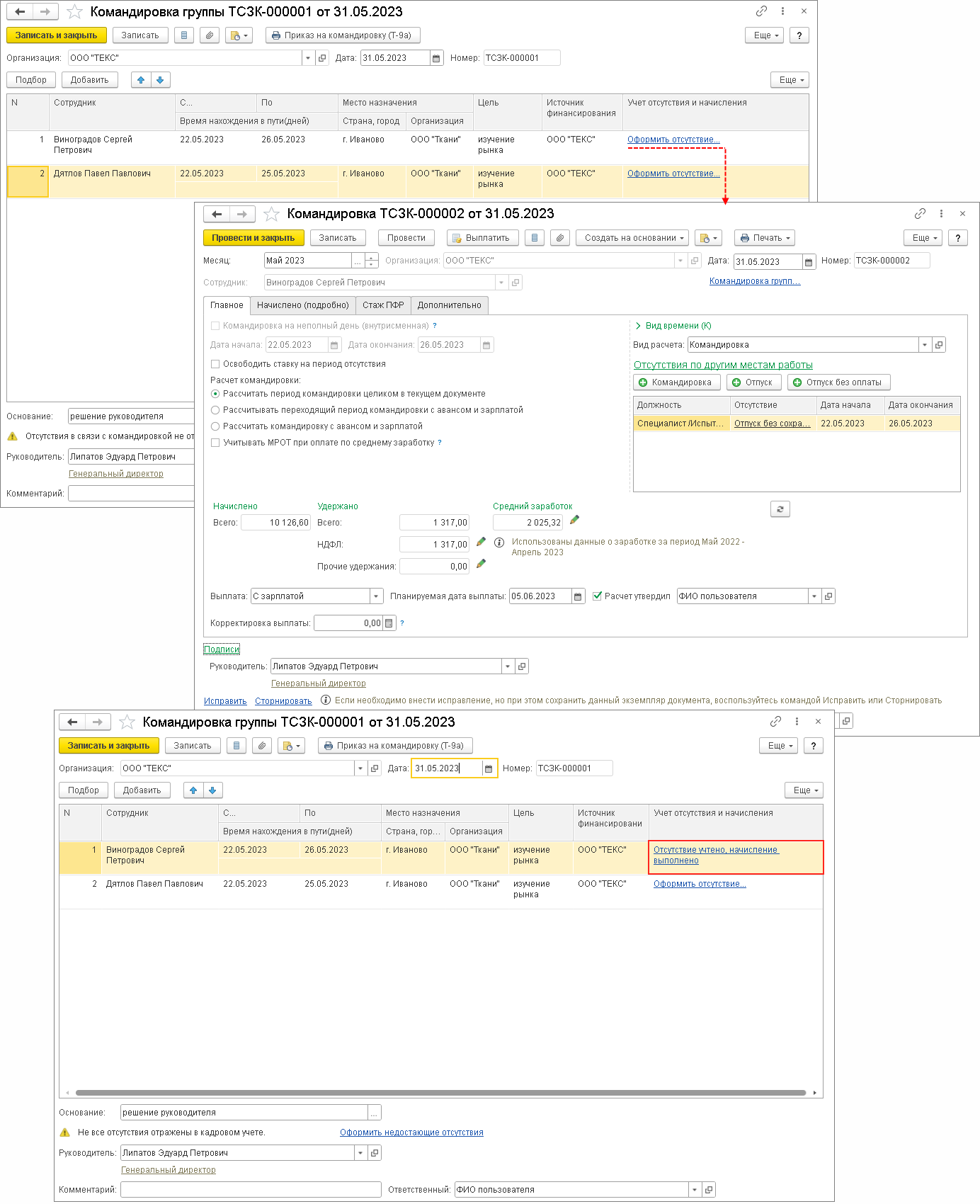Edit НДФЛ amount with pencil icon
Screen dimensions: 980x1204
click(x=481, y=542)
